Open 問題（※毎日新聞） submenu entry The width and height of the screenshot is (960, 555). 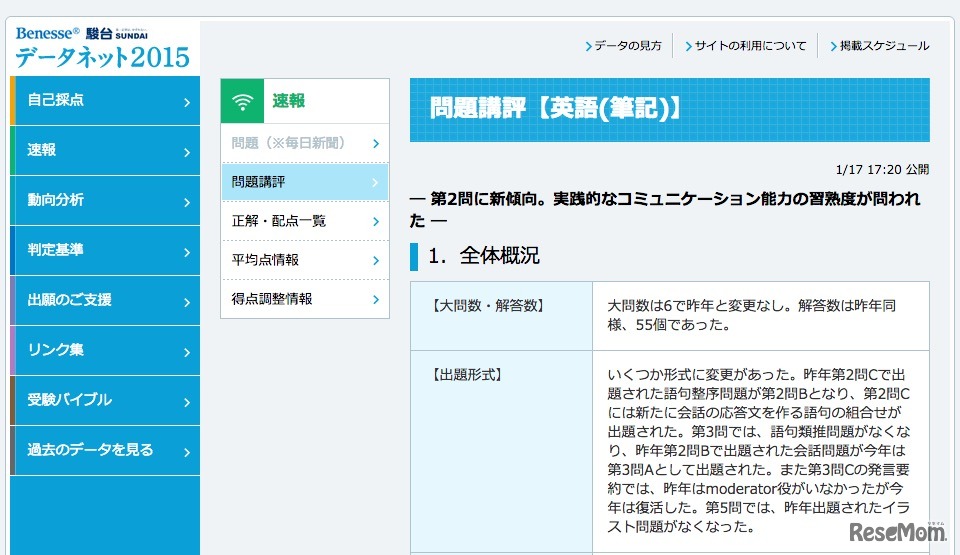pyautogui.click(x=305, y=143)
